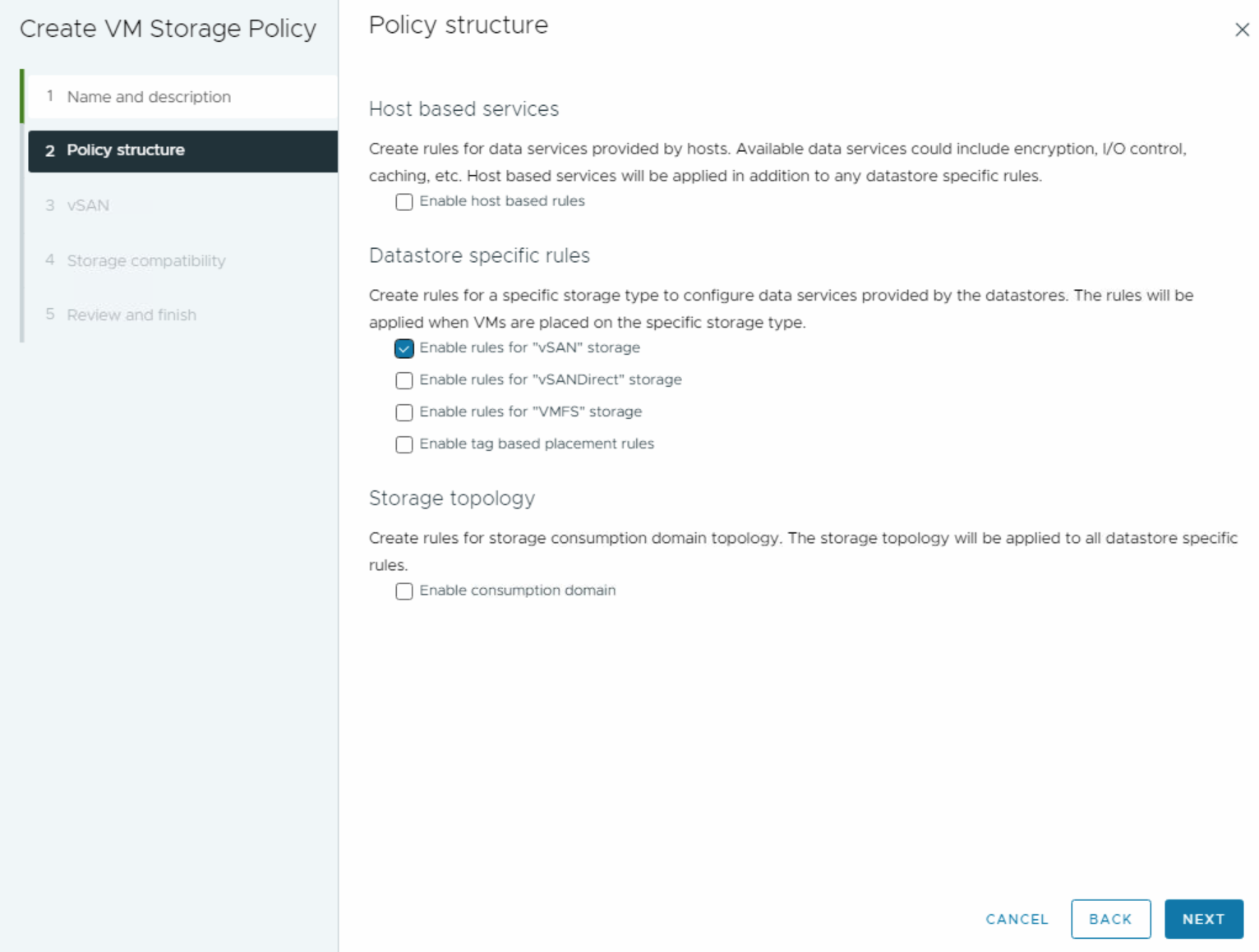Click the green progress indicator bar
Image resolution: width=1259 pixels, height=952 pixels.
pyautogui.click(x=23, y=96)
